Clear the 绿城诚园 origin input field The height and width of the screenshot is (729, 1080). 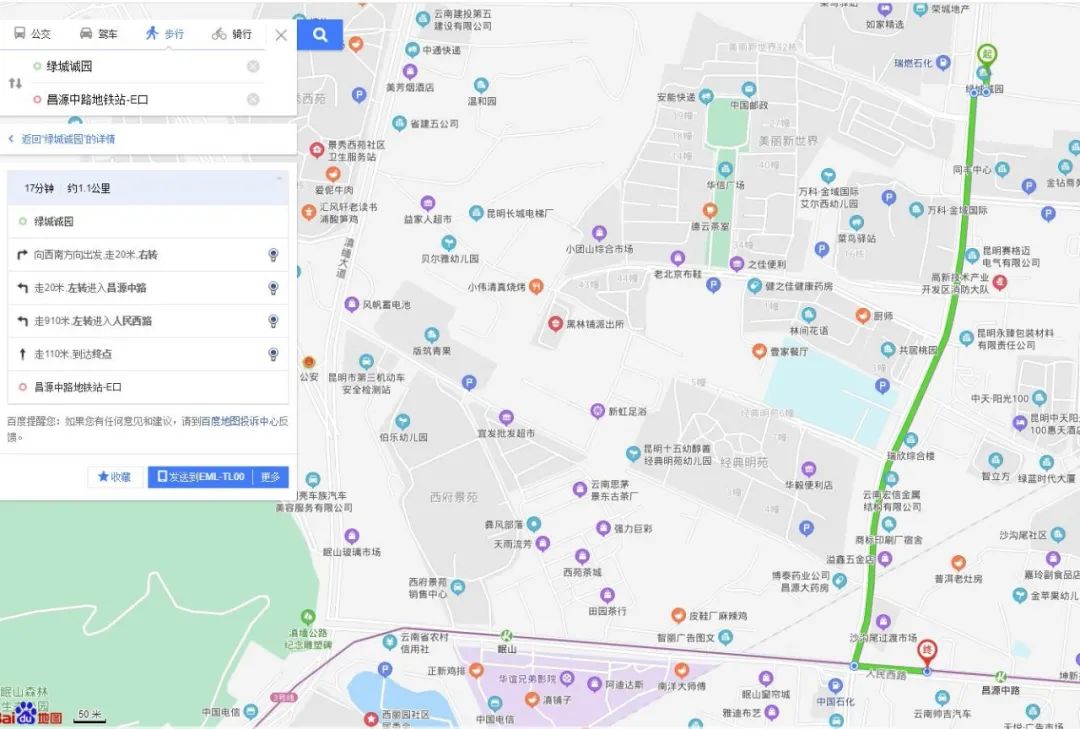(x=252, y=66)
